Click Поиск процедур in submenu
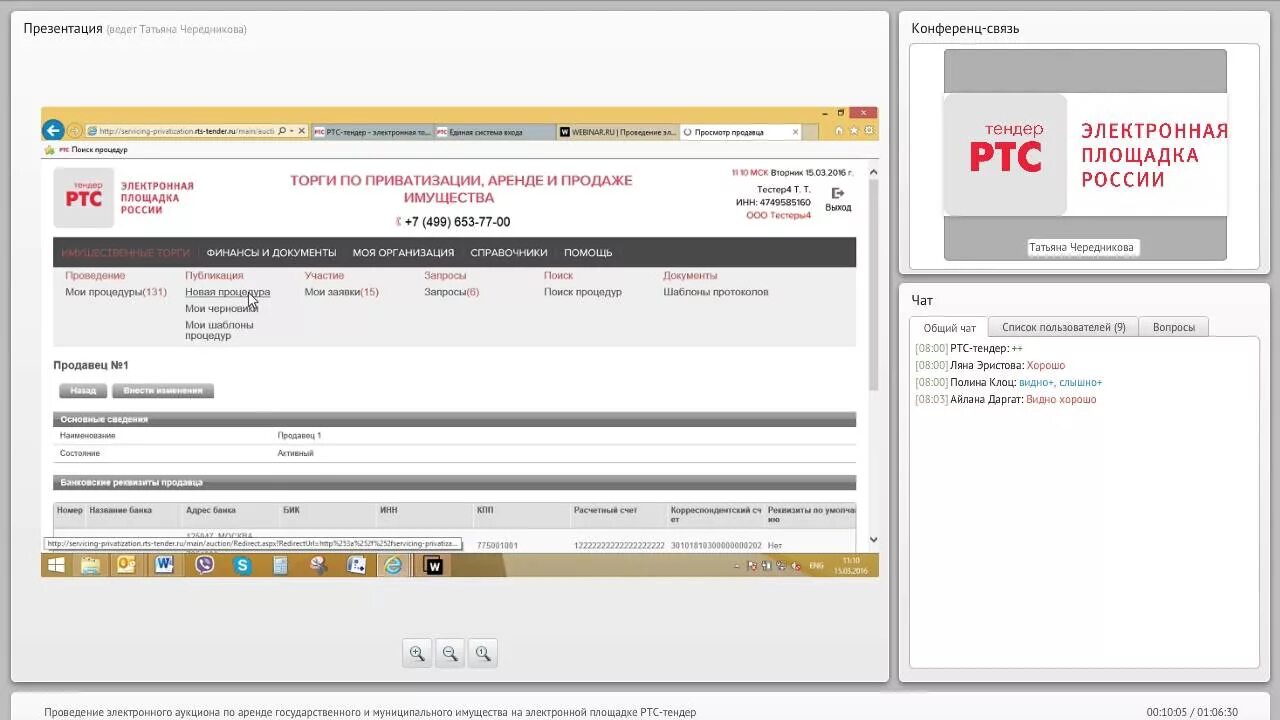 (x=583, y=292)
